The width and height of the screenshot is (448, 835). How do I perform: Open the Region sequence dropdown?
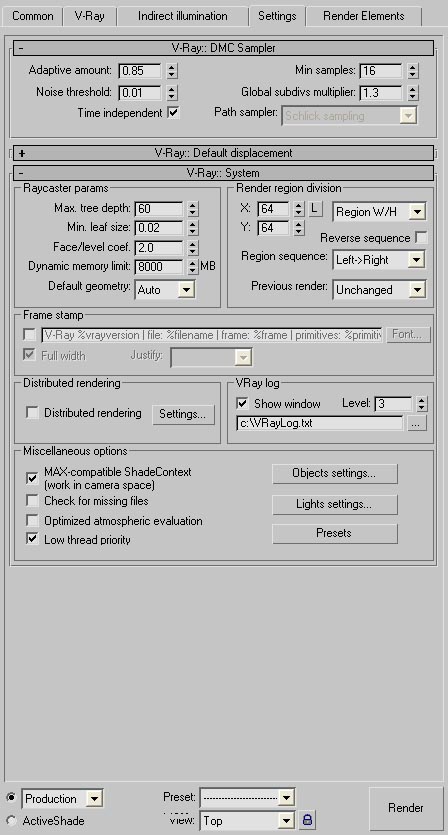tap(379, 260)
